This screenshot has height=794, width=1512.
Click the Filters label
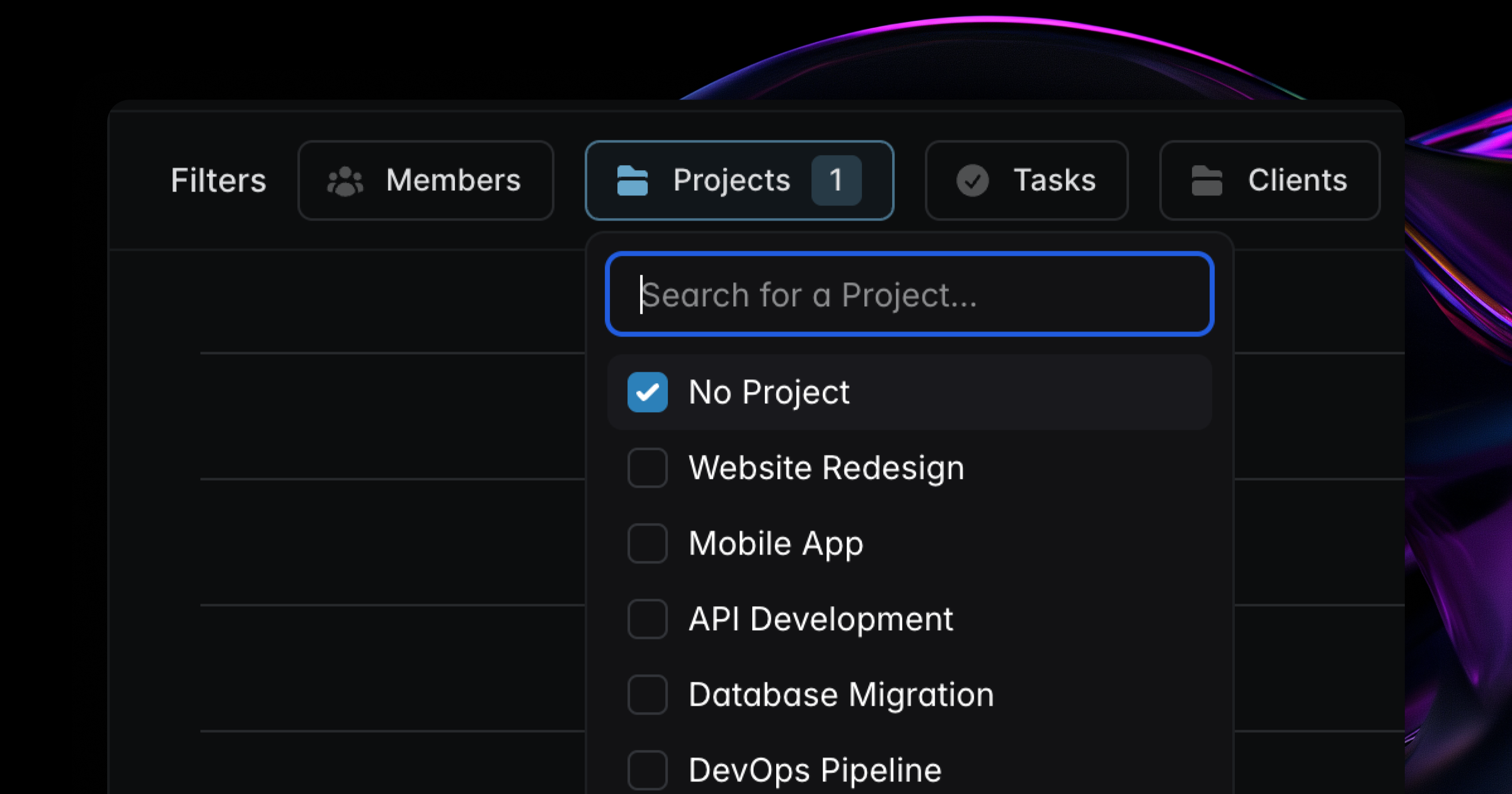[219, 180]
